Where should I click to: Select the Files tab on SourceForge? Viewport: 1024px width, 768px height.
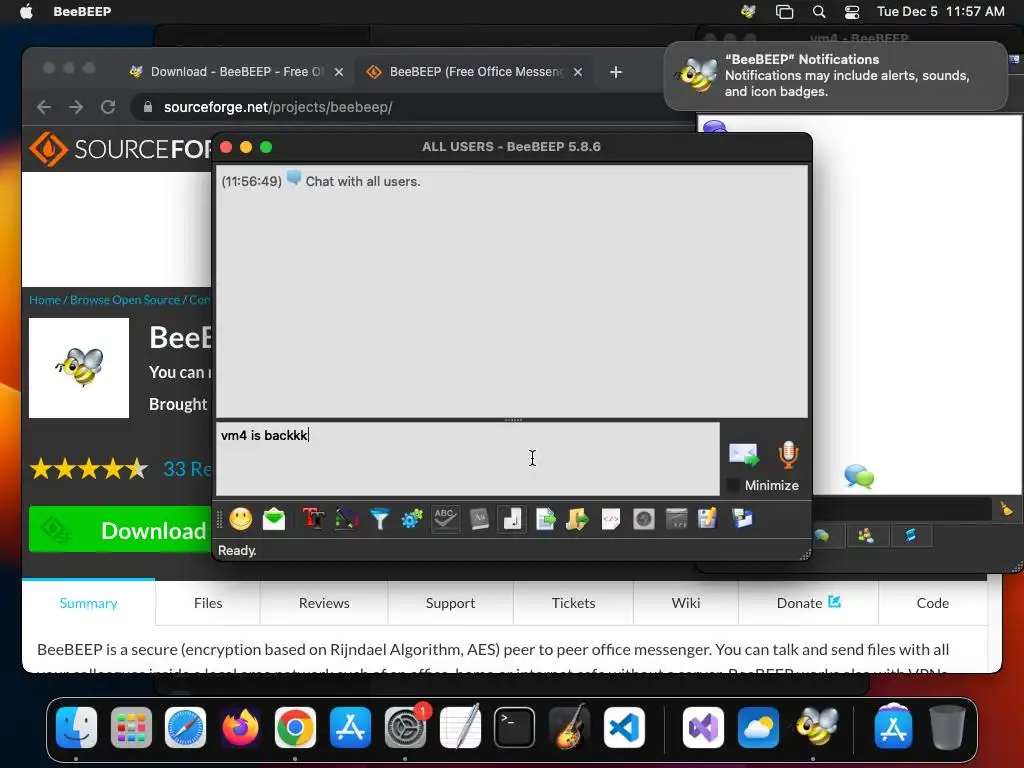[x=208, y=603]
